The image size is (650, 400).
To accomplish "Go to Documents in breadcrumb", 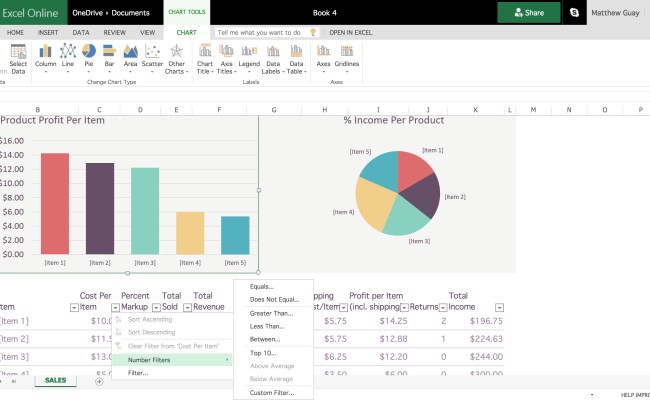I will pyautogui.click(x=131, y=13).
